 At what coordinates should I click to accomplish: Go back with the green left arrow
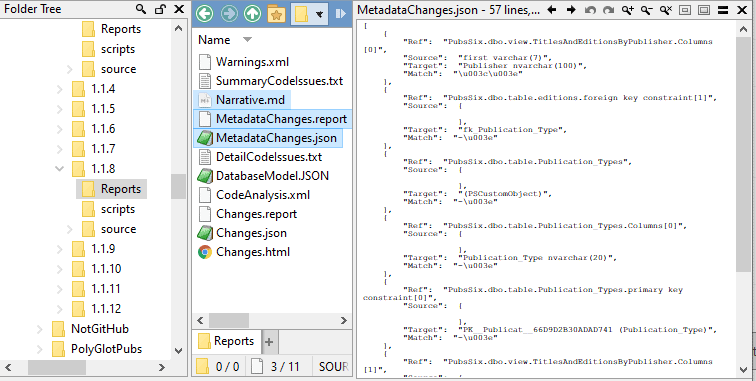[205, 14]
